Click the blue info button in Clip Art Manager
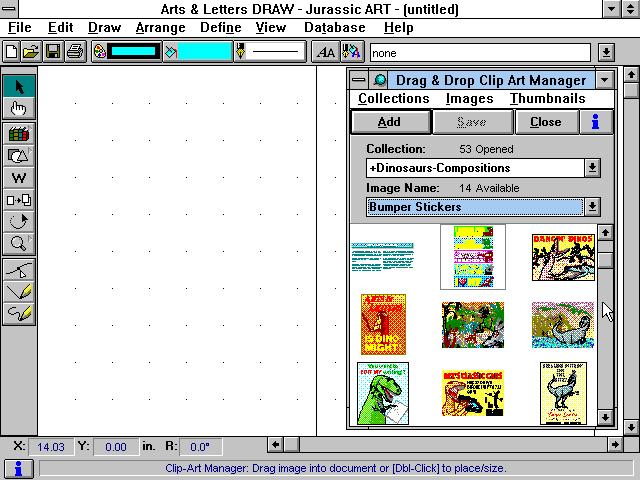This screenshot has height=480, width=640. pyautogui.click(x=596, y=122)
